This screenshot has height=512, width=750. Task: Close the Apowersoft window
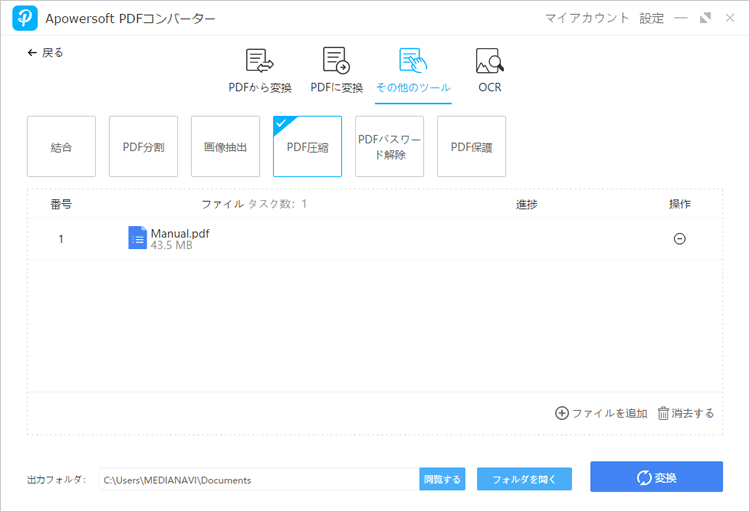[x=730, y=18]
